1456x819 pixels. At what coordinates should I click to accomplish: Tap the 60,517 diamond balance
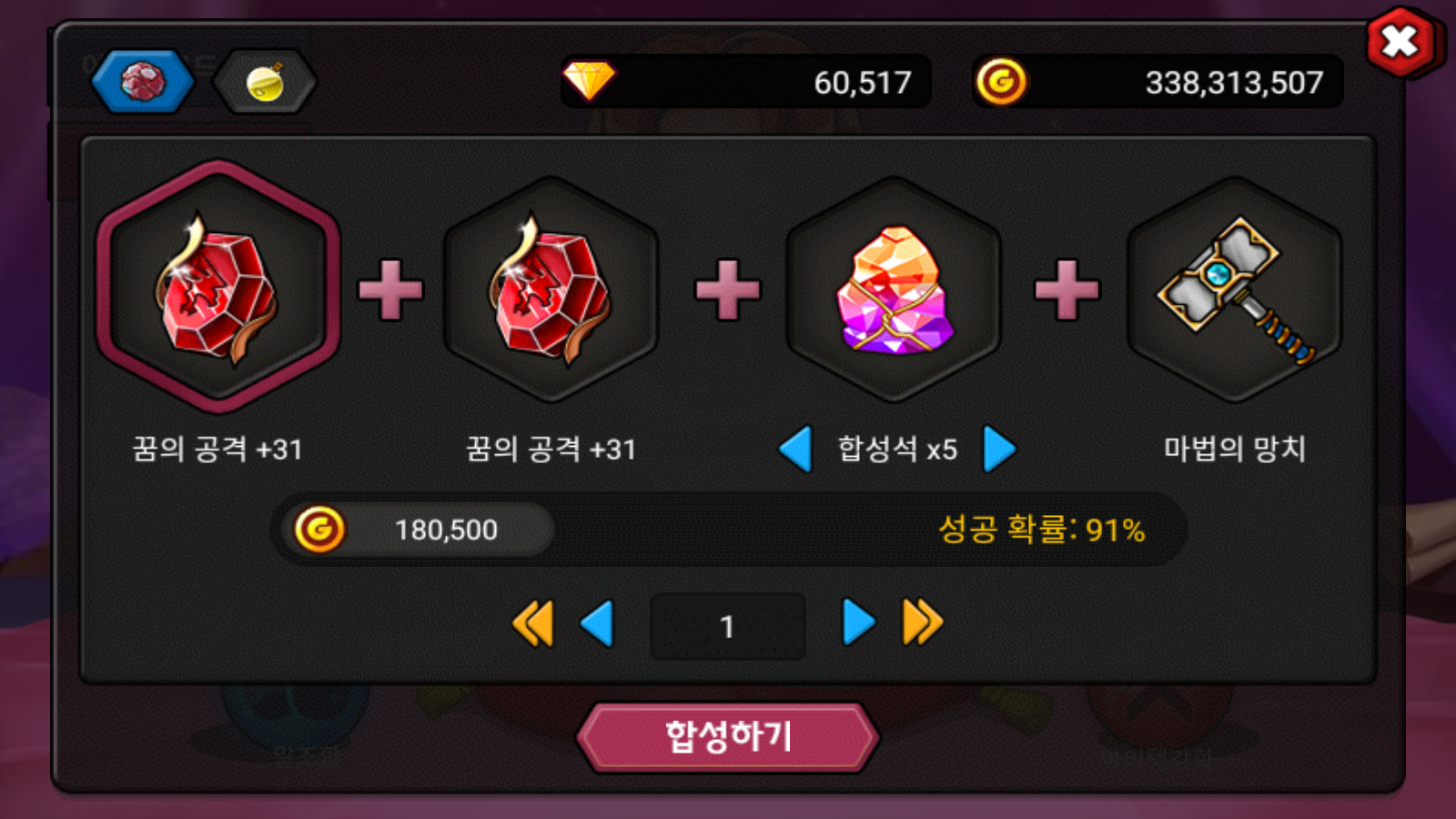(x=862, y=83)
